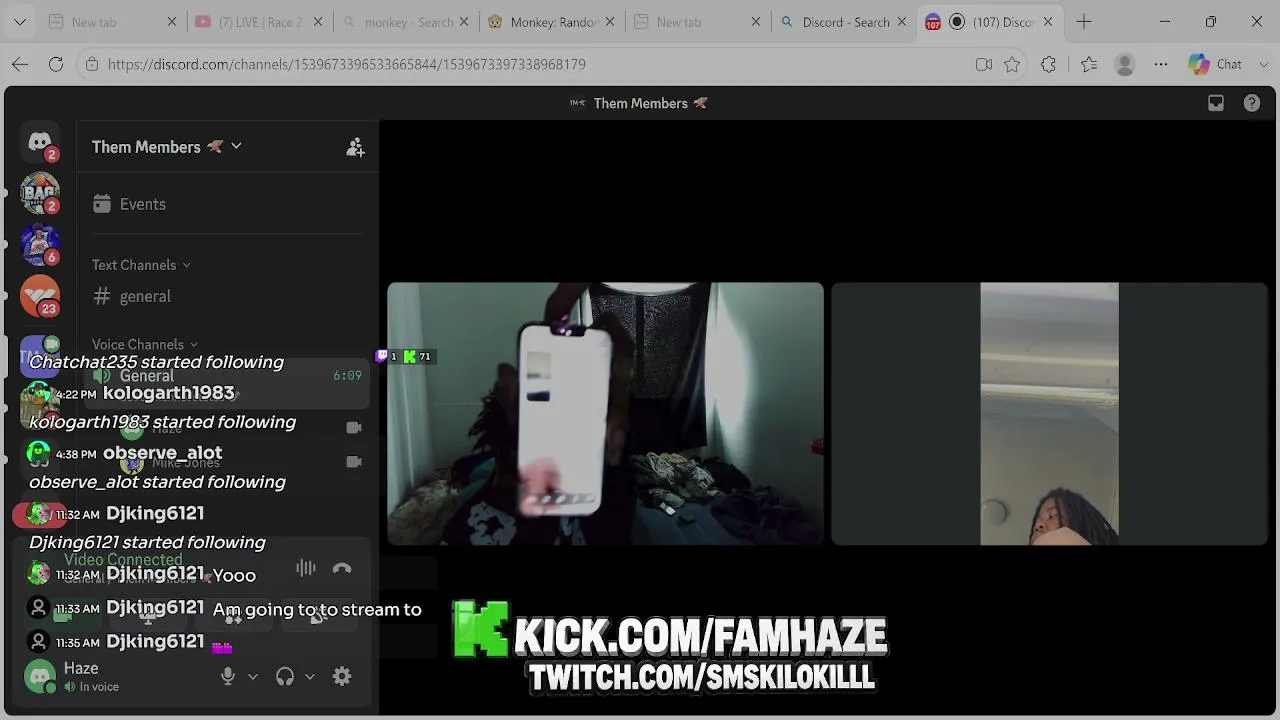Switch to the Discord - Search tab
The height and width of the screenshot is (720, 1280).
(x=842, y=22)
